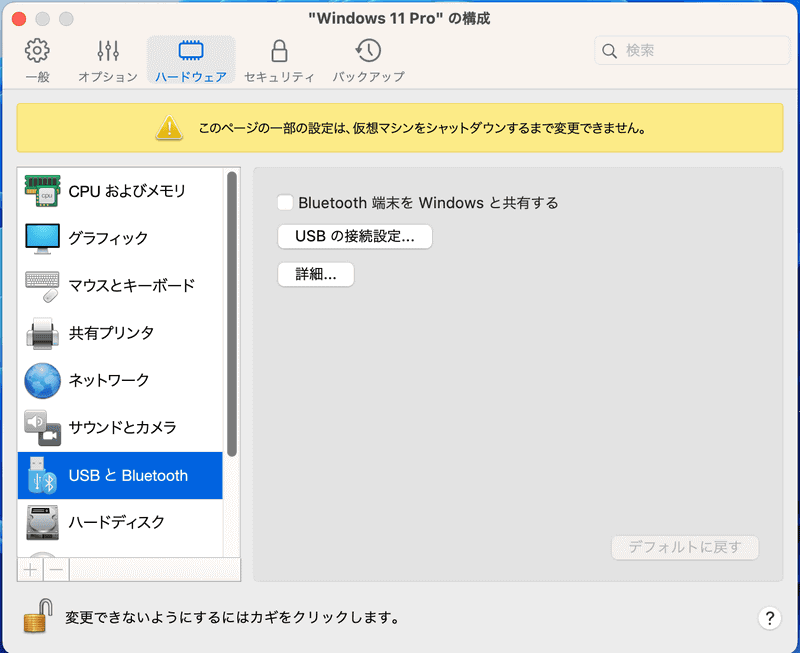The image size is (800, 653).
Task: Click the デフォルトに戻す button
Action: 685,547
